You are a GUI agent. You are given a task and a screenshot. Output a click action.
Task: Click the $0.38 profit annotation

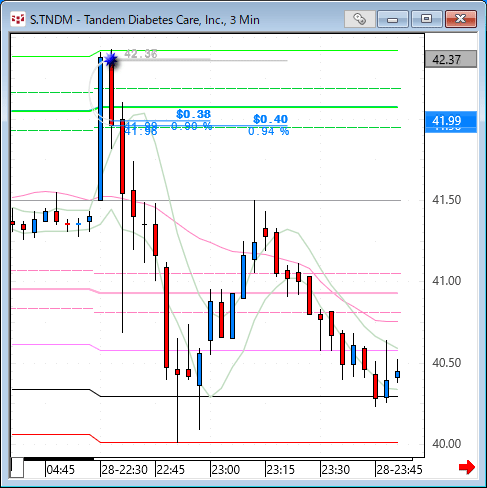[193, 114]
